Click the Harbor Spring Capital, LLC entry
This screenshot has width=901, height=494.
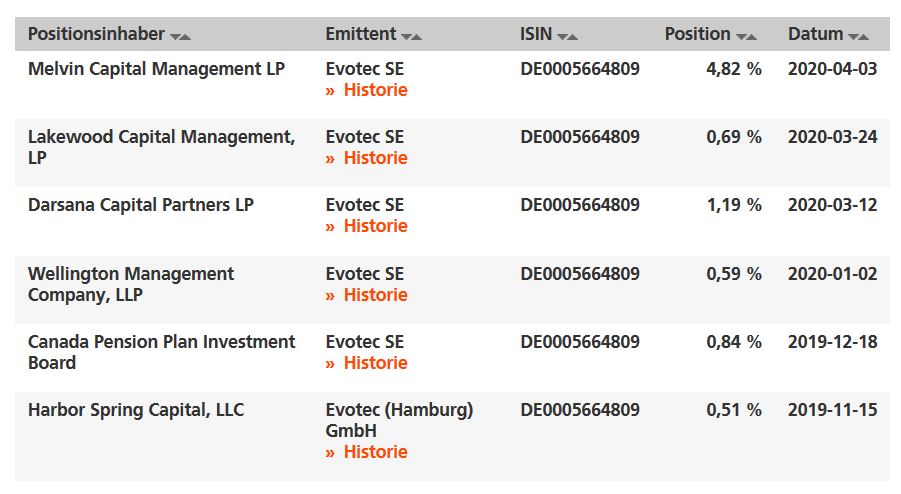[136, 410]
